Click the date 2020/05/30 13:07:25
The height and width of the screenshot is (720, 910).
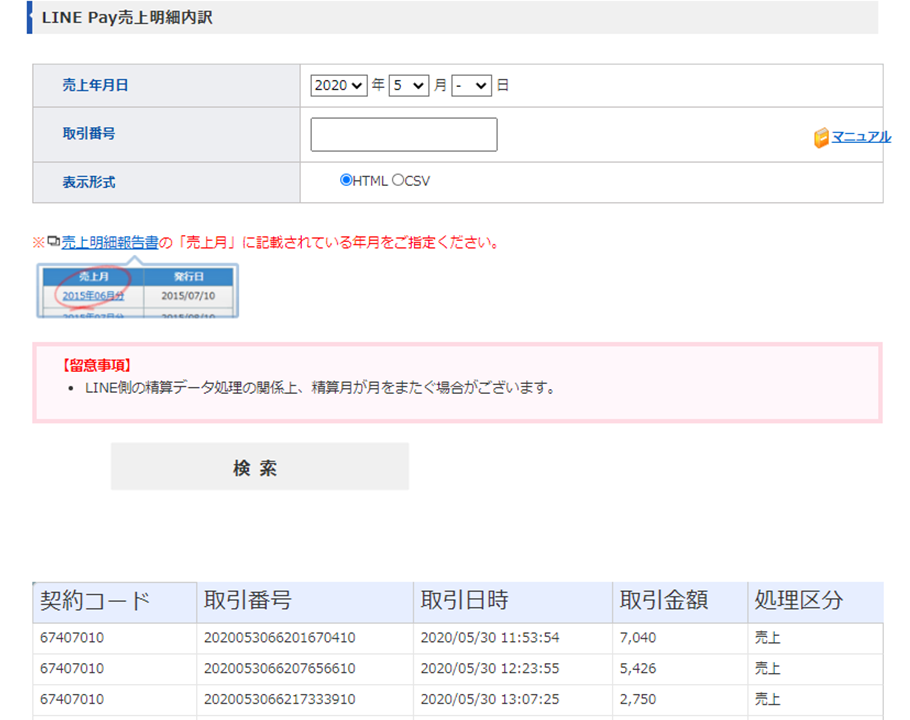pos(490,699)
